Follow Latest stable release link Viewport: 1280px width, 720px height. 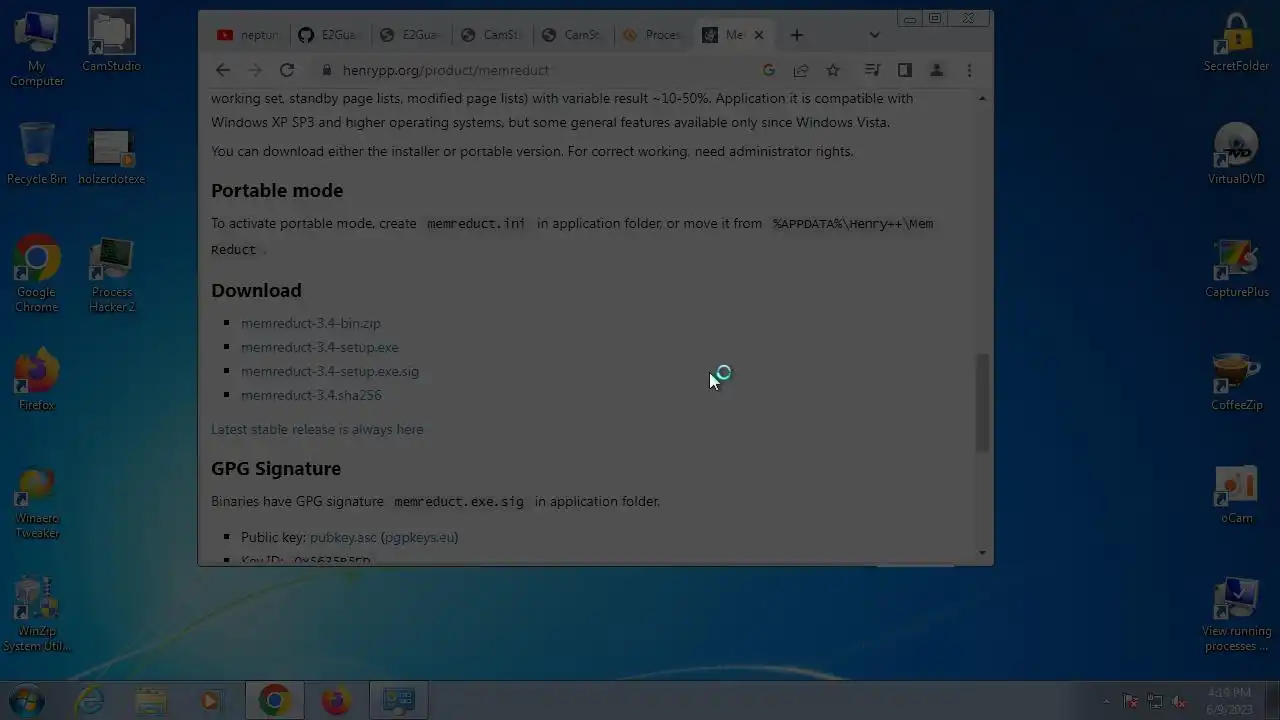tap(317, 429)
